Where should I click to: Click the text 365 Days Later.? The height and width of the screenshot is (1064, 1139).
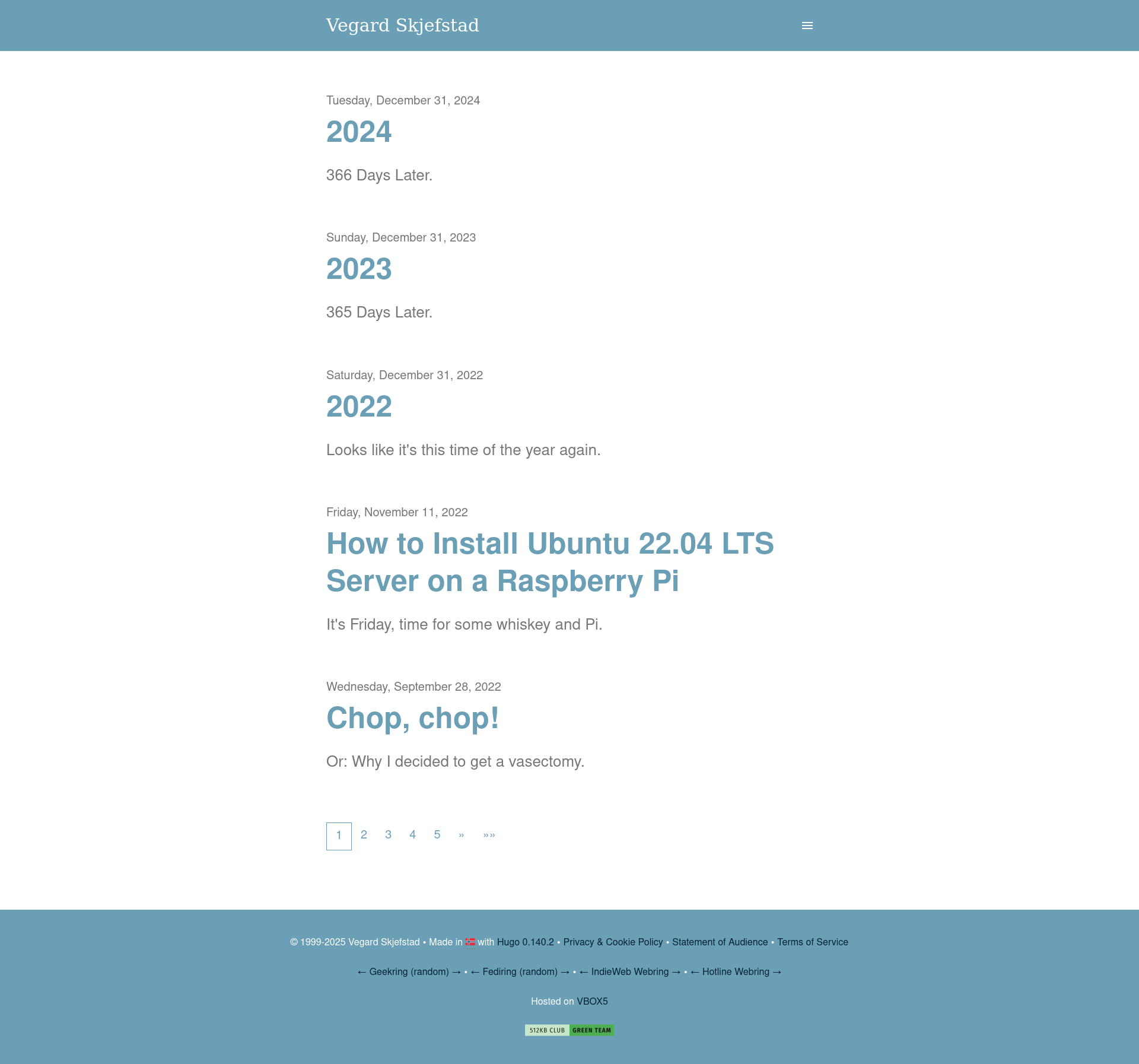379,312
